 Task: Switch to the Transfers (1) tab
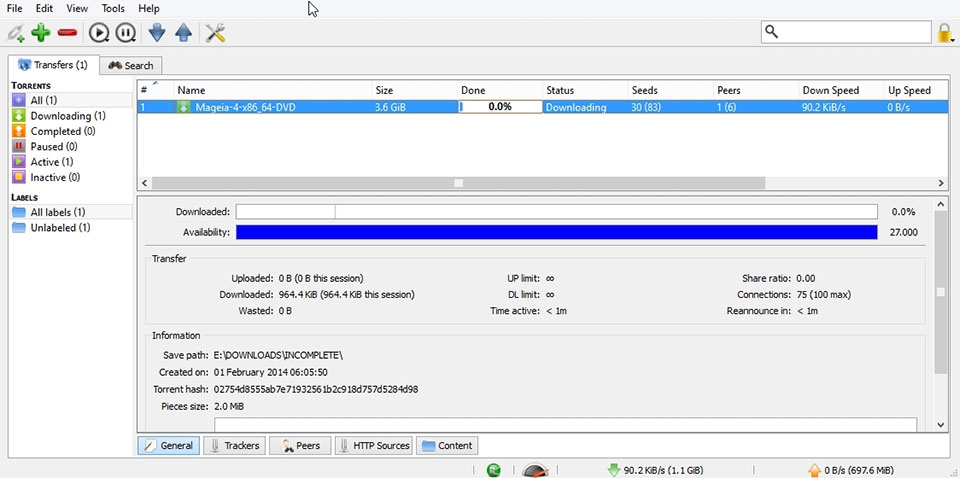[53, 64]
